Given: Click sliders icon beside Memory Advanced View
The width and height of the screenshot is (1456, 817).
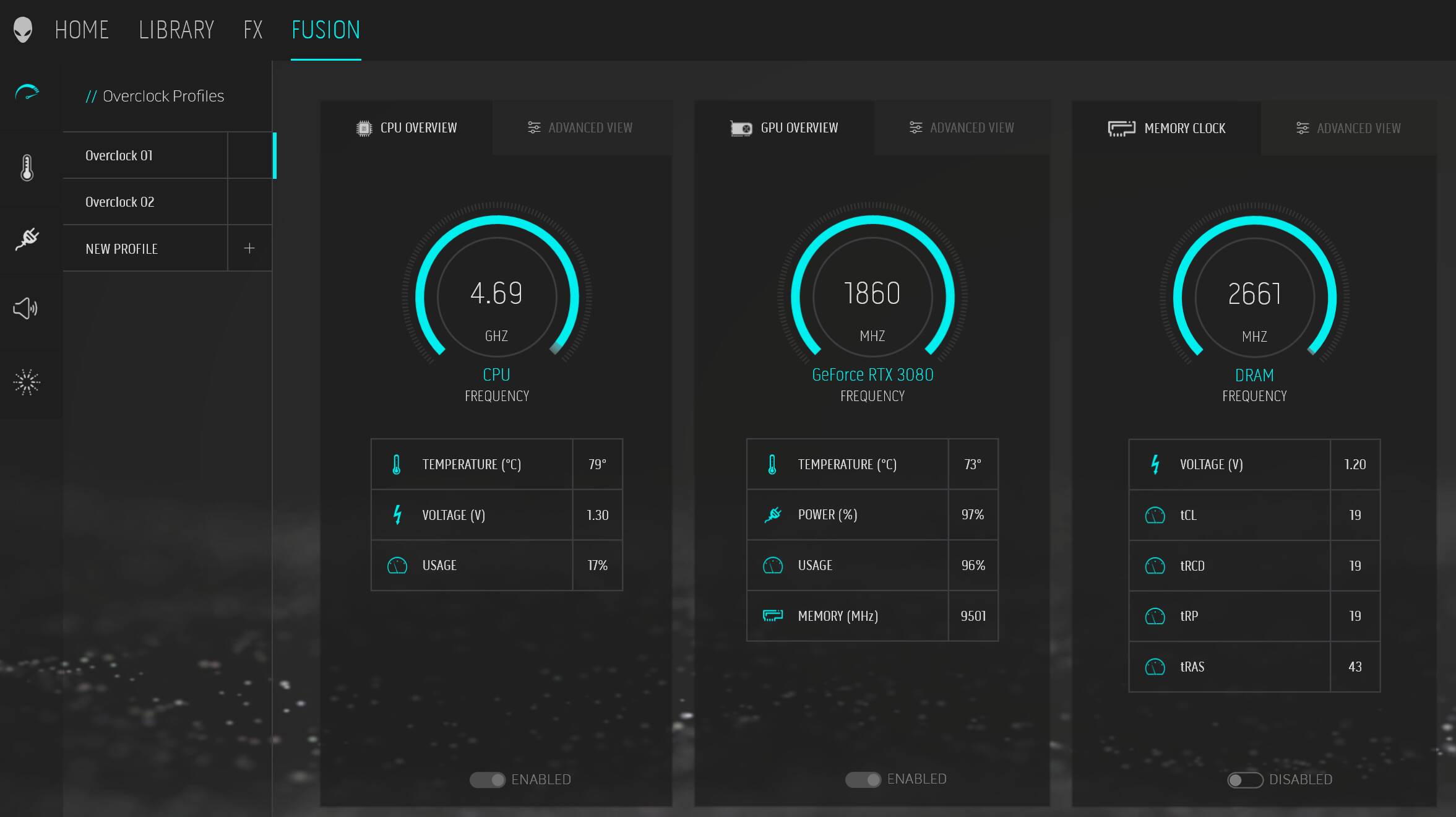Looking at the screenshot, I should point(1303,128).
